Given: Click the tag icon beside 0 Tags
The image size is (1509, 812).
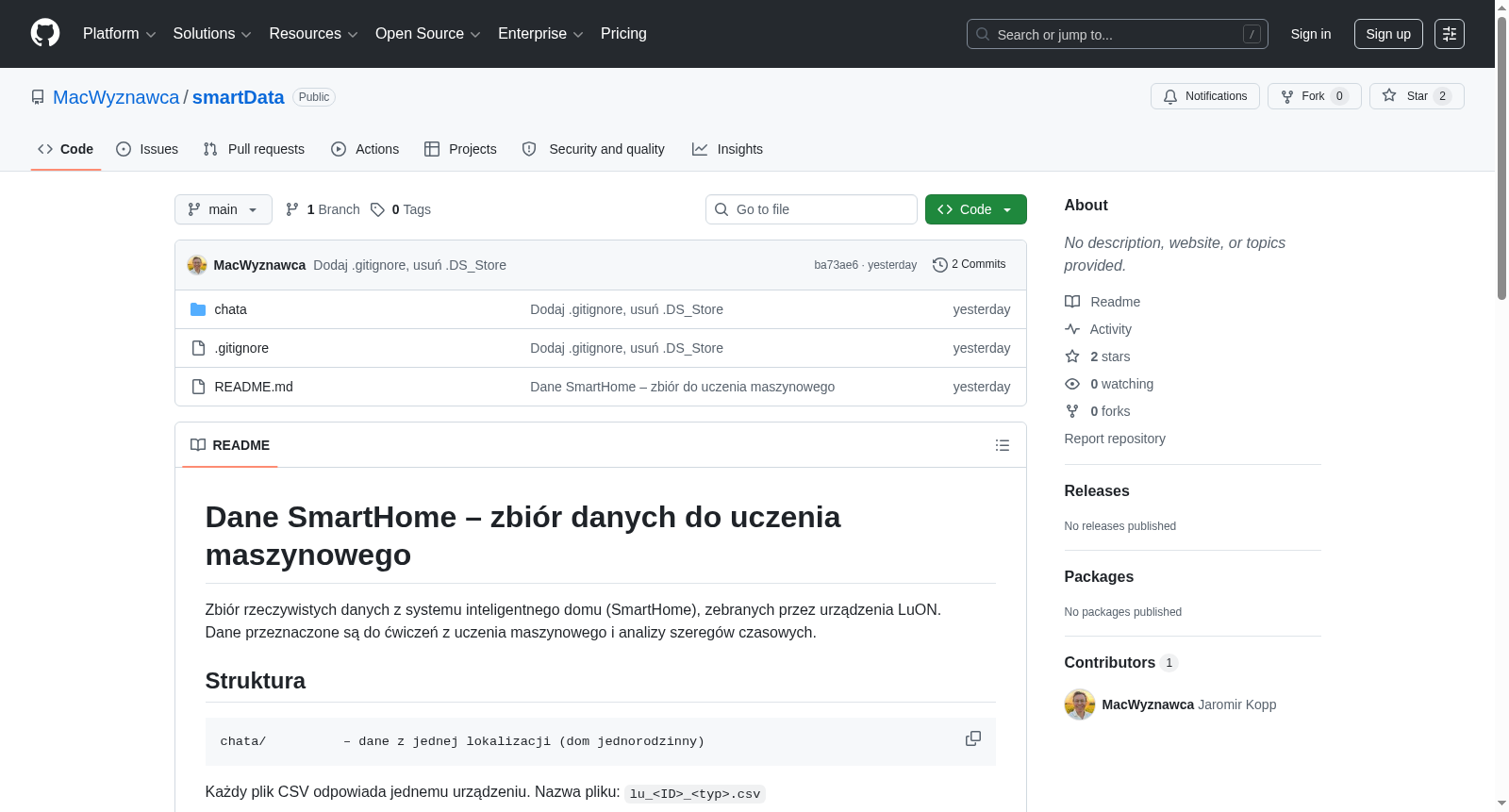Looking at the screenshot, I should point(377,209).
